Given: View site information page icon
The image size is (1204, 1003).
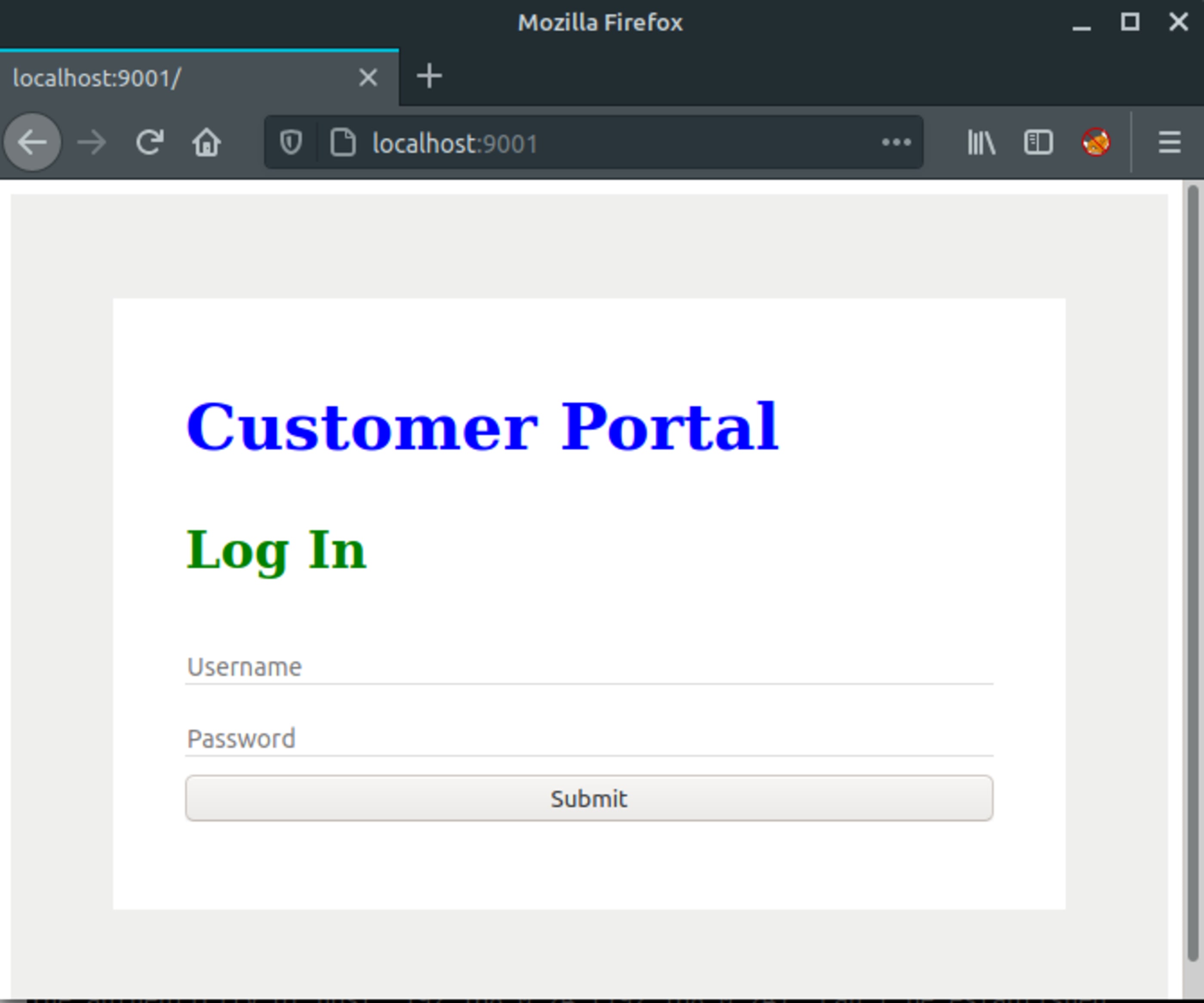Looking at the screenshot, I should click(x=343, y=142).
